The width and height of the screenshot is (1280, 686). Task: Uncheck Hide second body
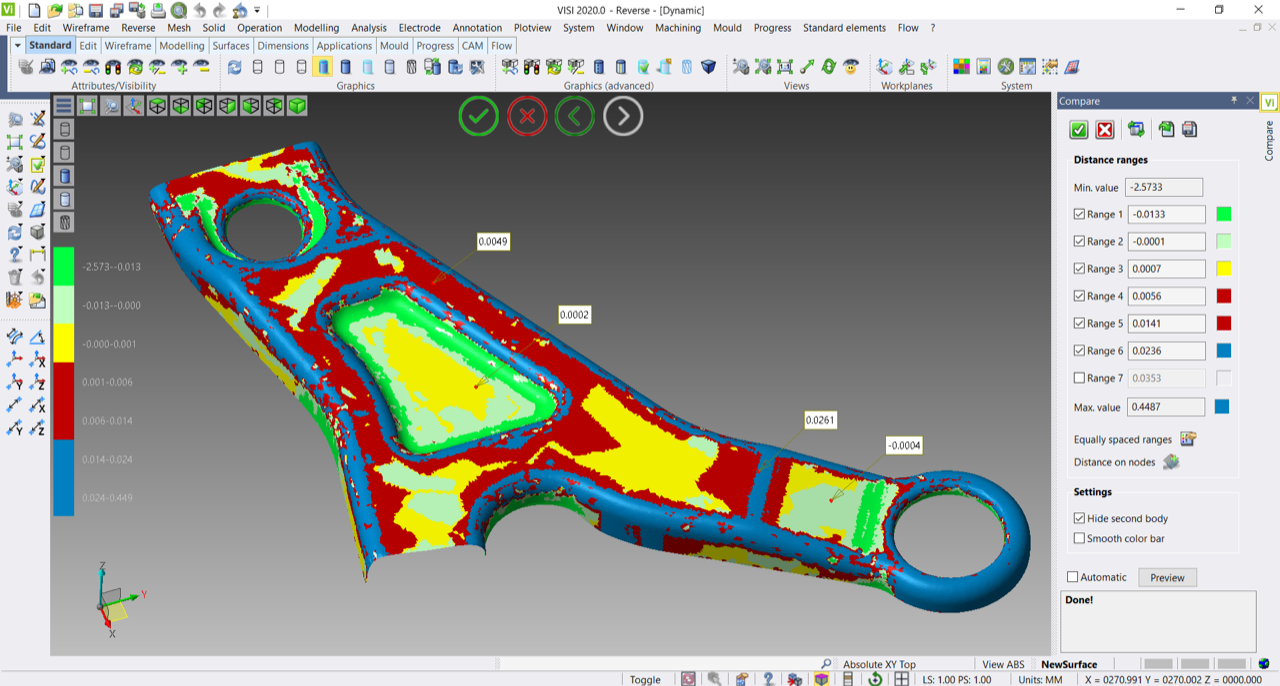point(1079,518)
